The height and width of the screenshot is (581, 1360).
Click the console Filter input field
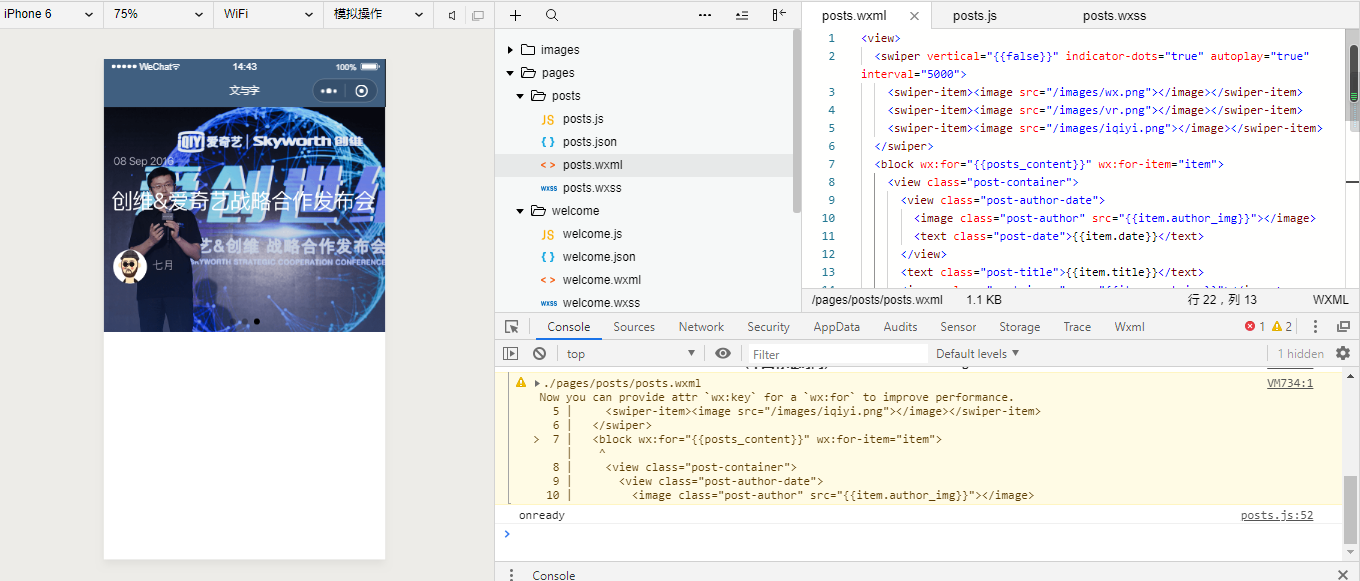838,354
